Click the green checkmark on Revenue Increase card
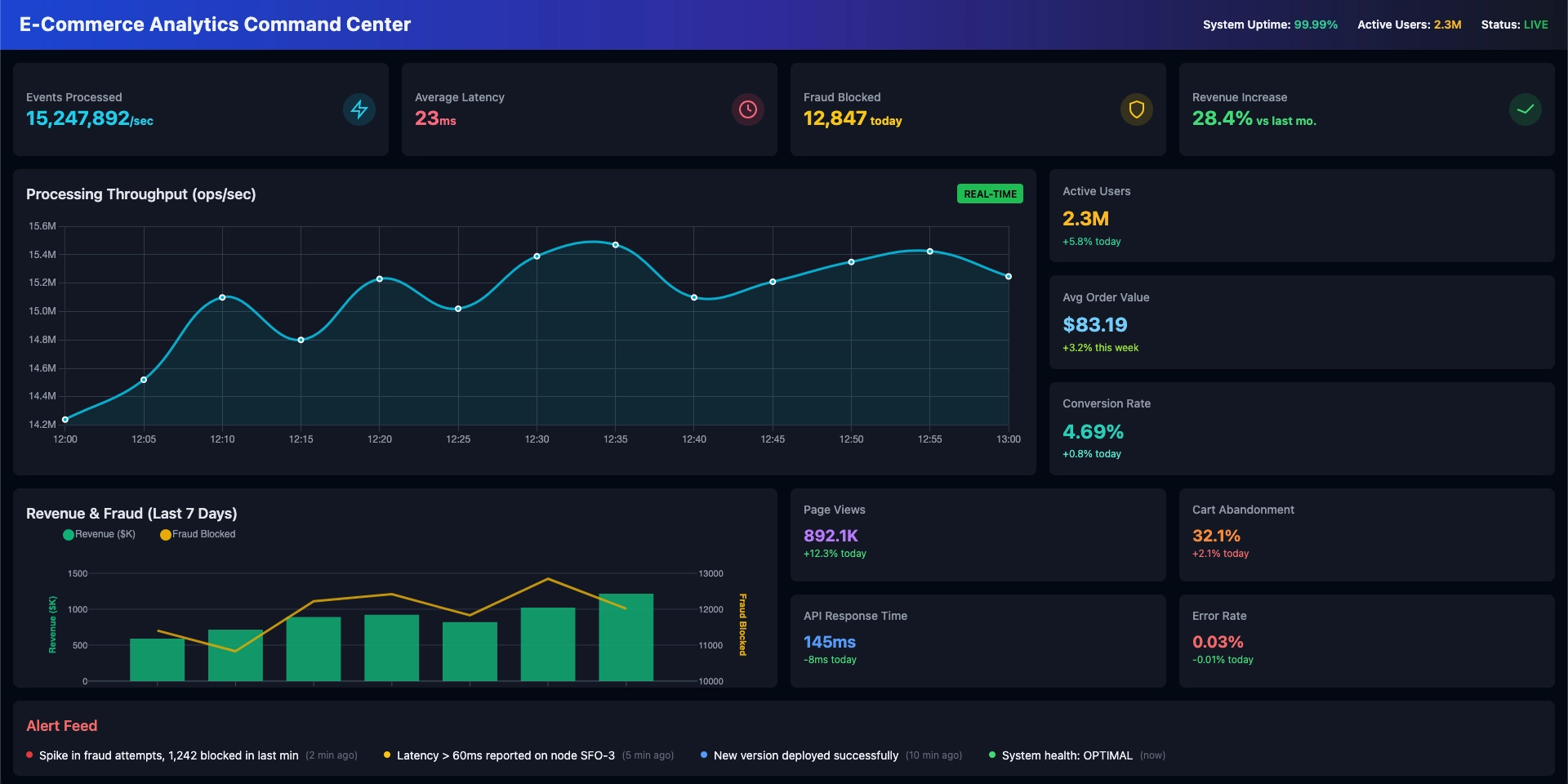Screen dimensions: 1568x784 (1526, 109)
